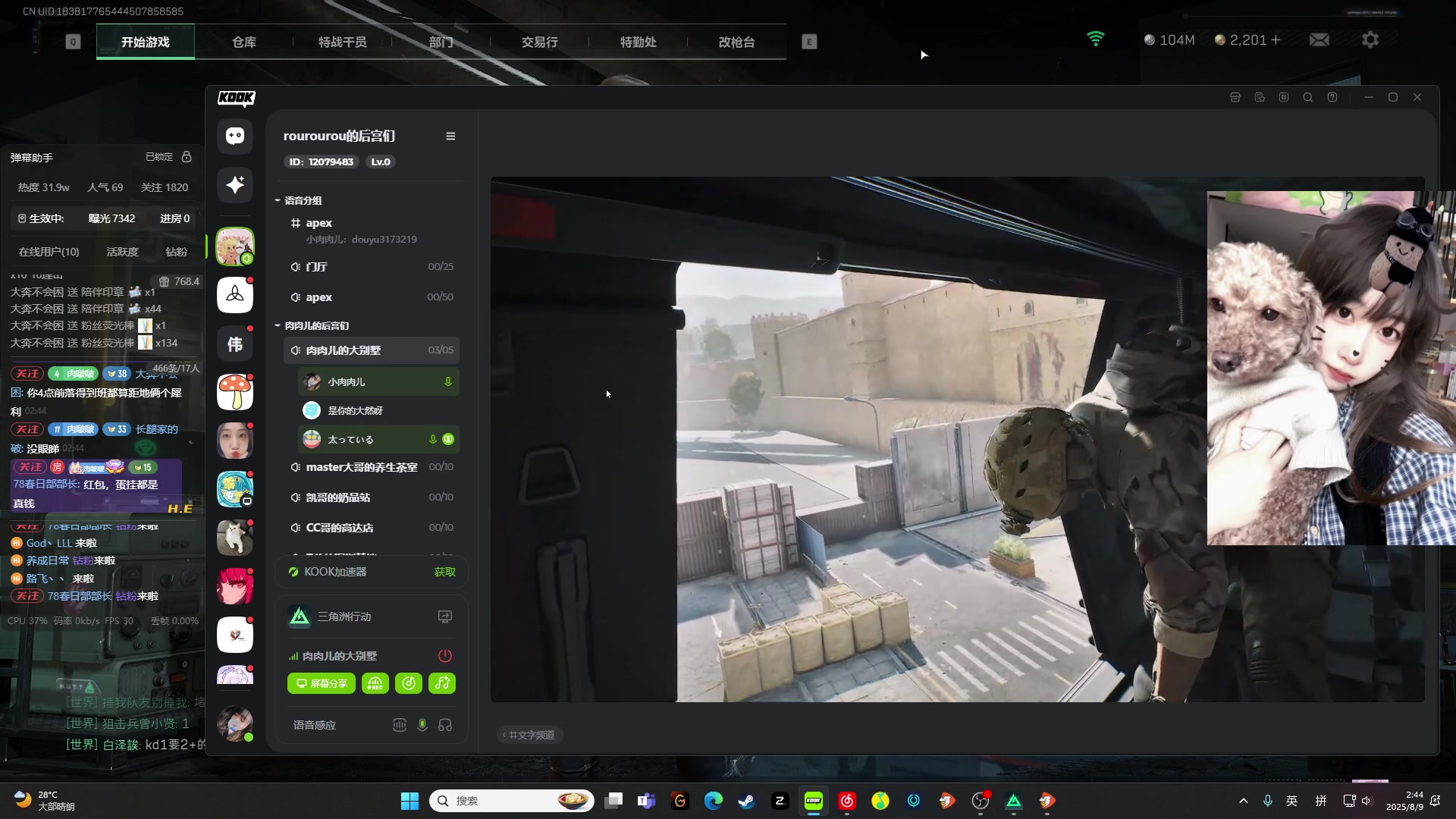This screenshot has height=819, width=1456.
Task: Open the KOOK store inbox icon
Action: pyautogui.click(x=1235, y=98)
